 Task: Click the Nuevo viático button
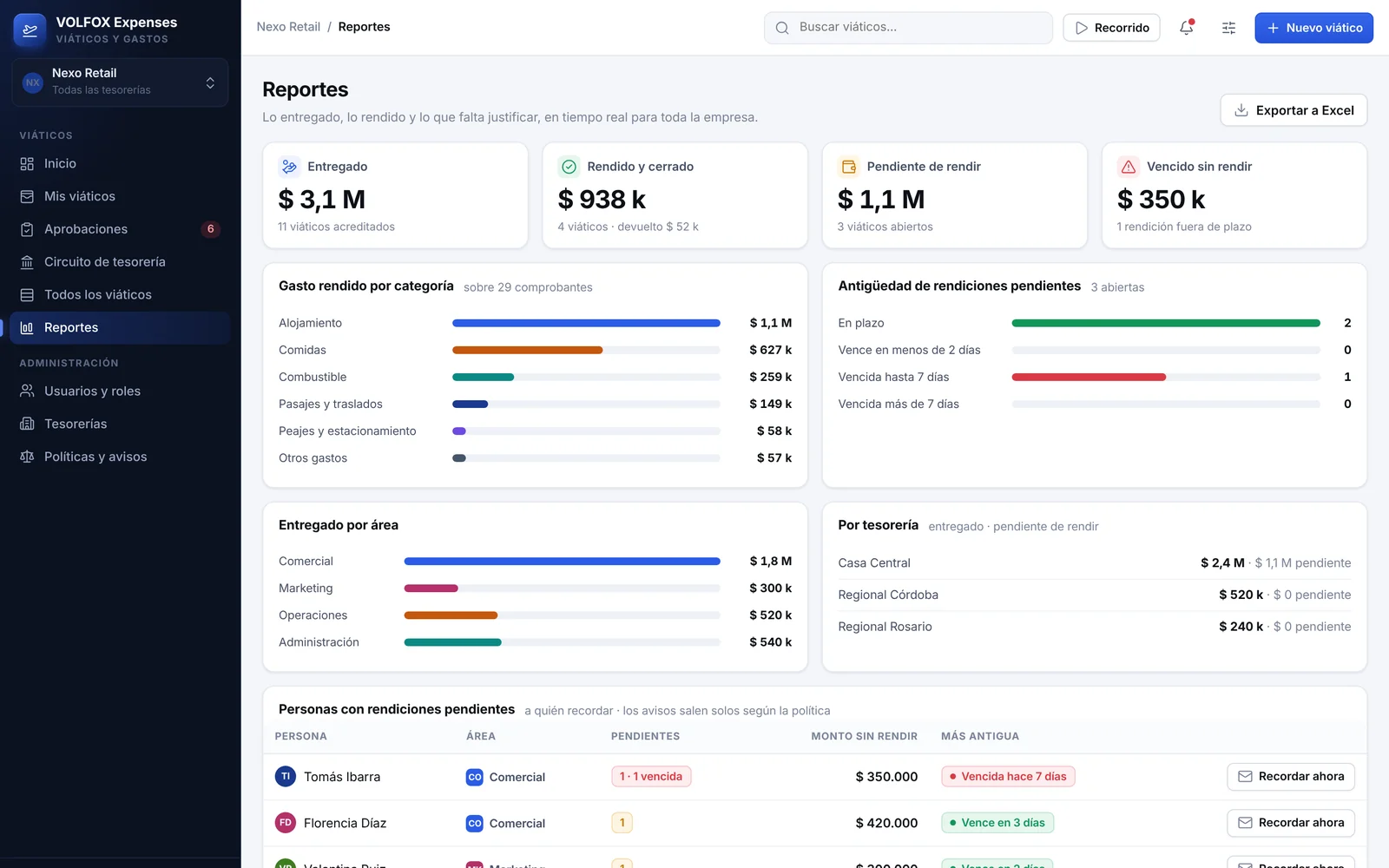tap(1313, 28)
